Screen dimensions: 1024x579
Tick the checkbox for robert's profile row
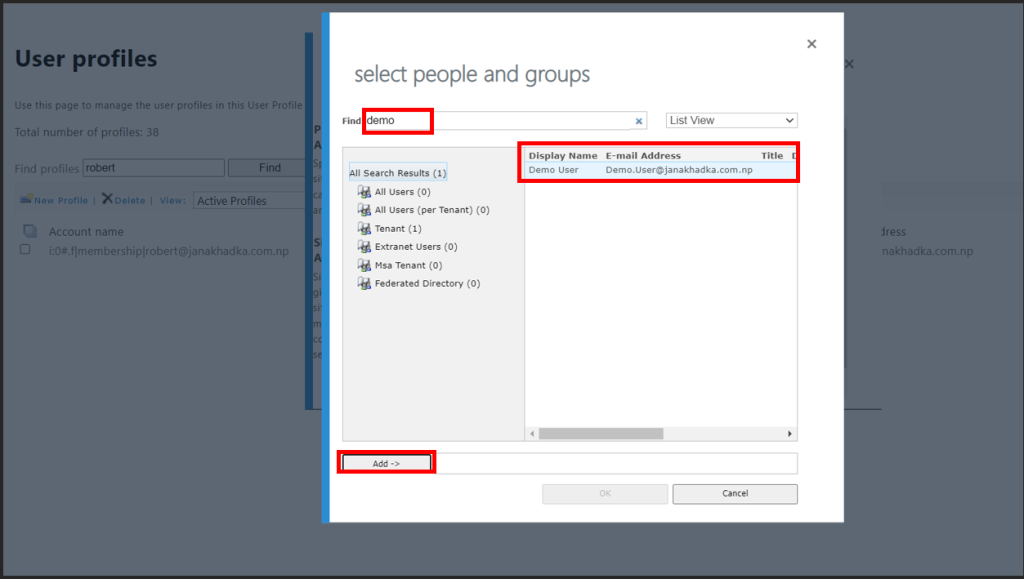25,249
